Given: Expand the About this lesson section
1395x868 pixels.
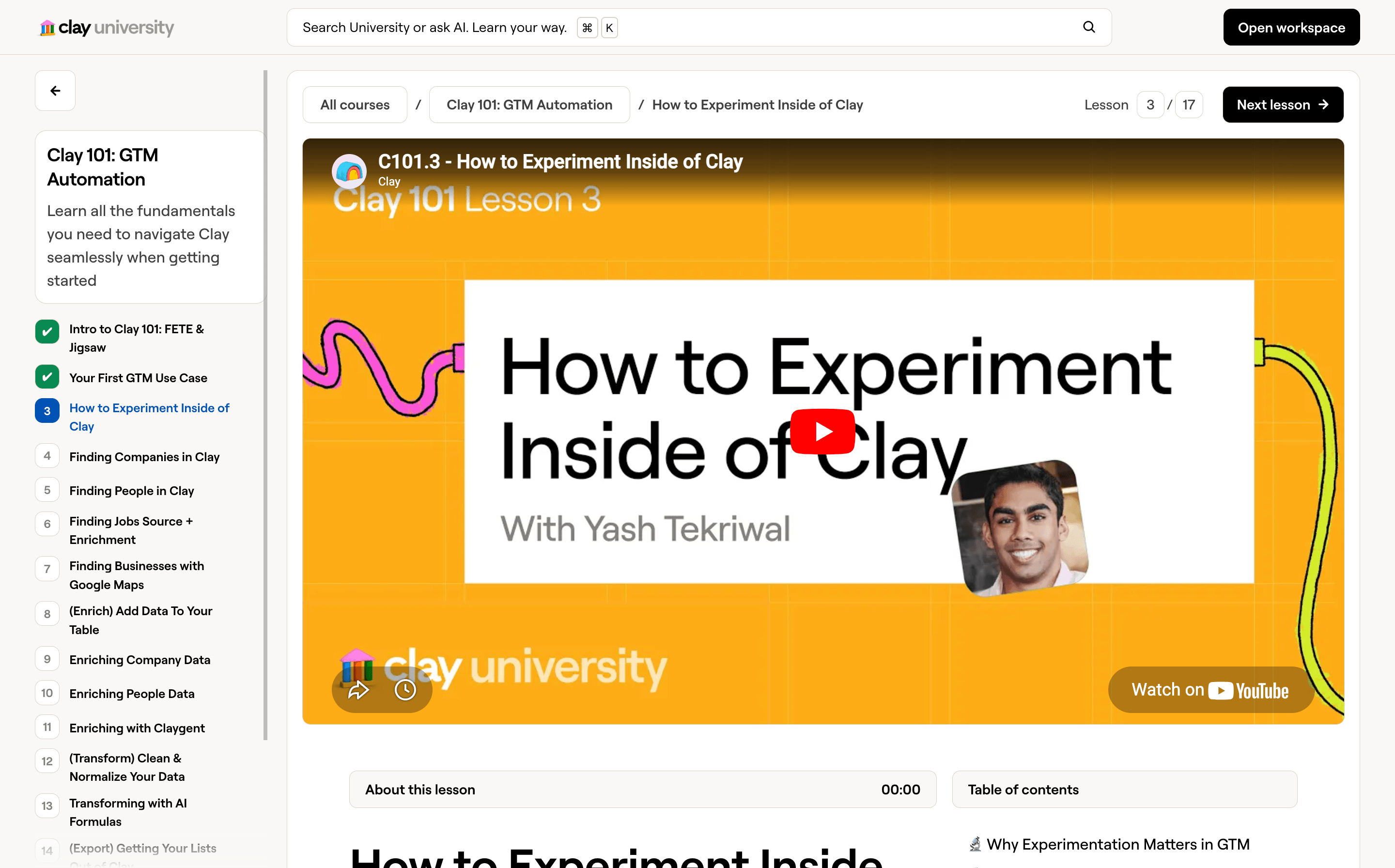Looking at the screenshot, I should (642, 790).
